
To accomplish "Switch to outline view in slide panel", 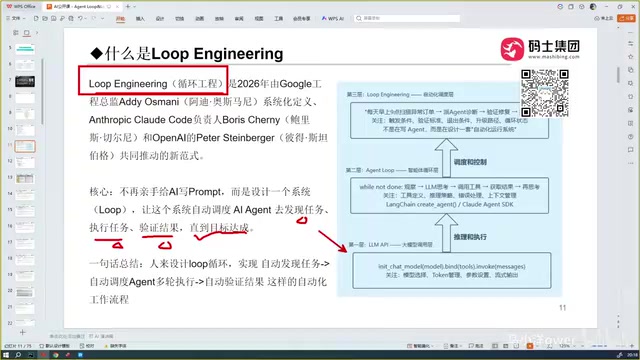I will click(x=16, y=33).
